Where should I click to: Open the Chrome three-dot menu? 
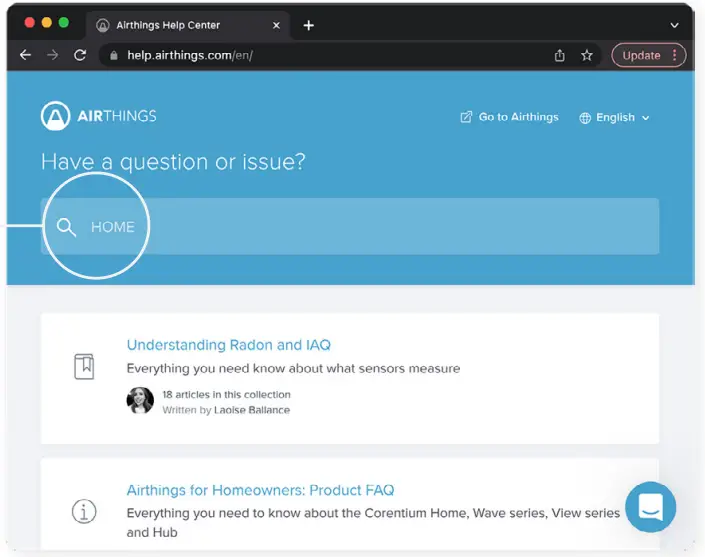point(674,55)
